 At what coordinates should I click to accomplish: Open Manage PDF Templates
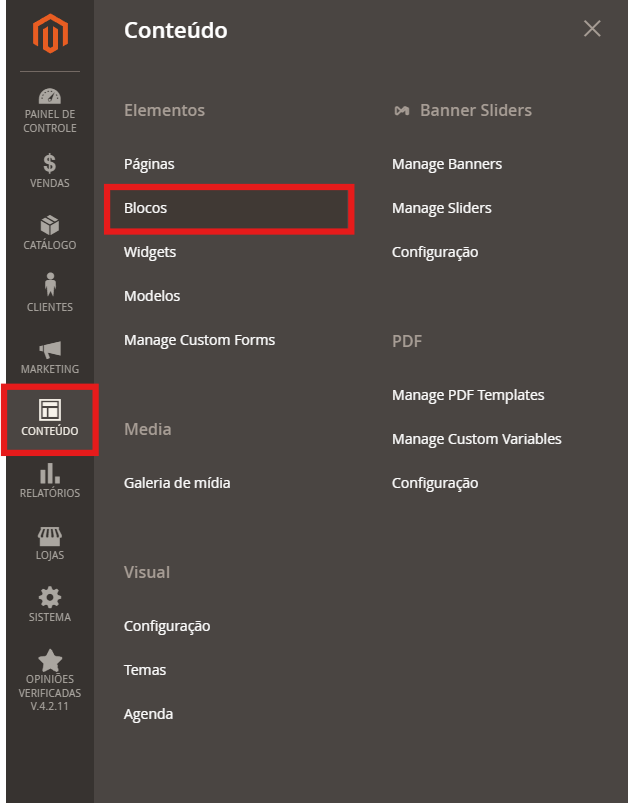[468, 395]
